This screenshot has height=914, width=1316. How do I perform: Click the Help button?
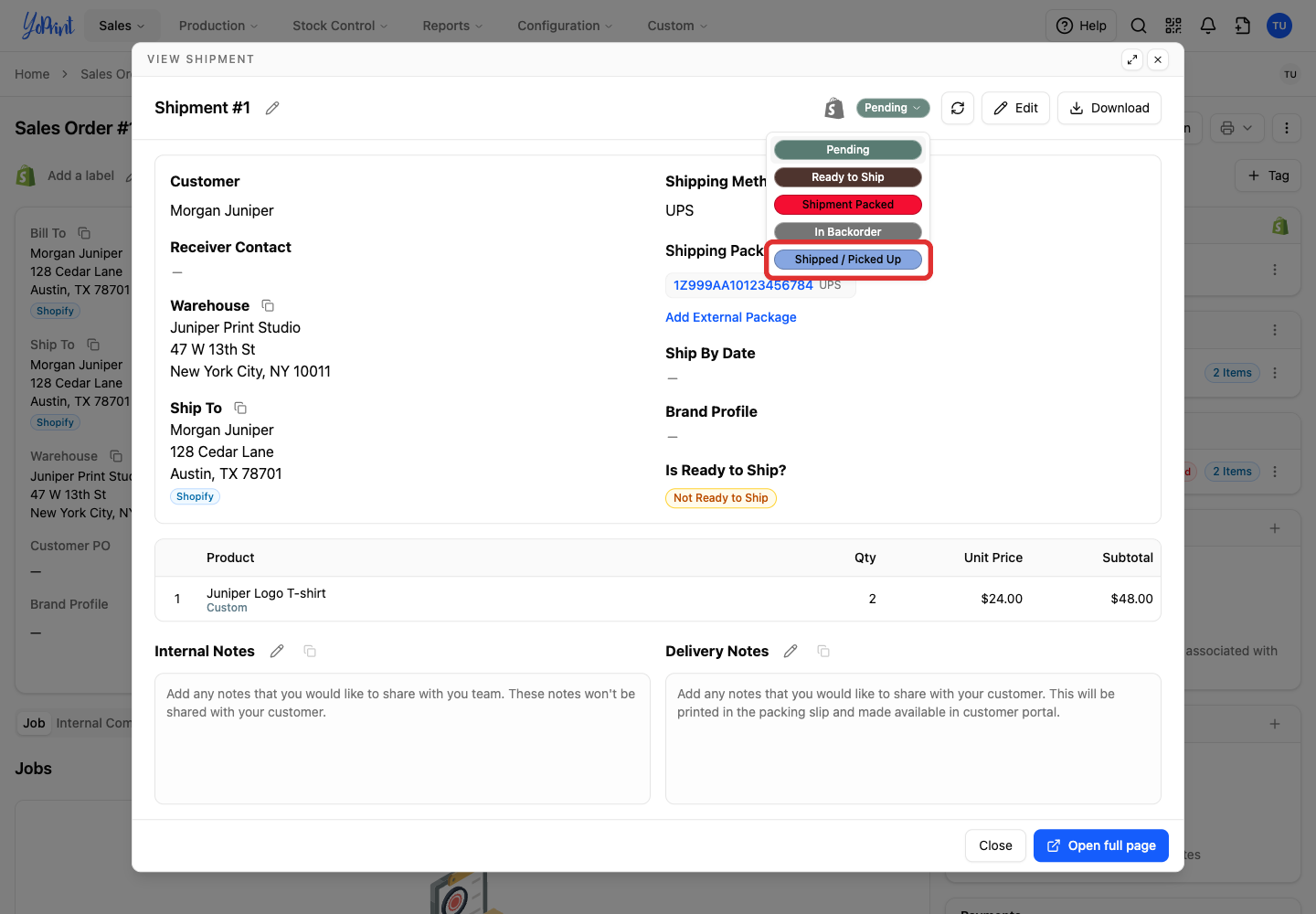pyautogui.click(x=1081, y=26)
